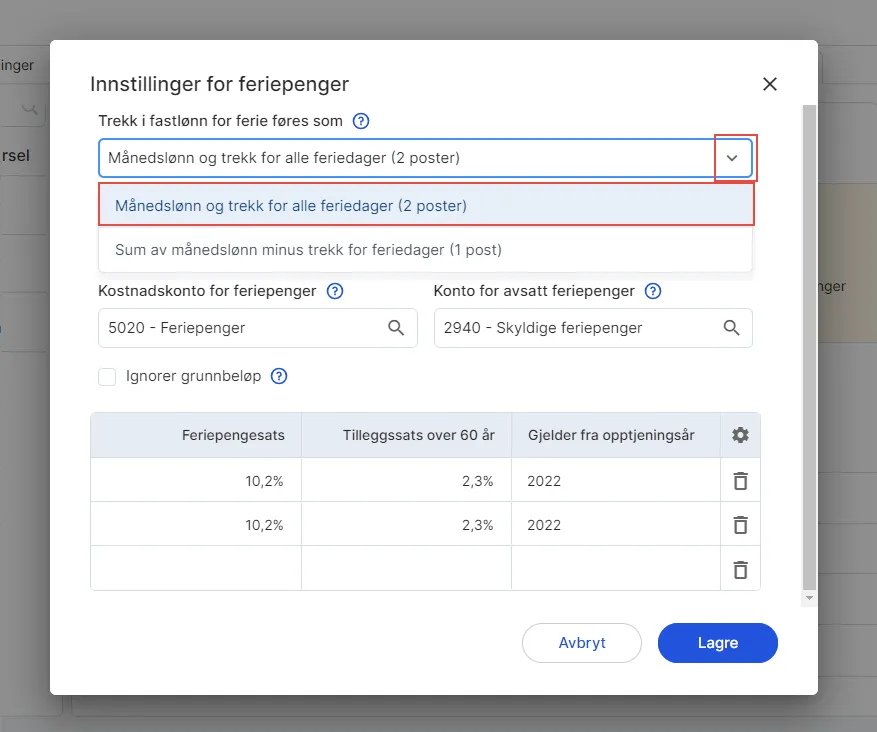Collapse the open dropdown via its chevron

point(733,157)
